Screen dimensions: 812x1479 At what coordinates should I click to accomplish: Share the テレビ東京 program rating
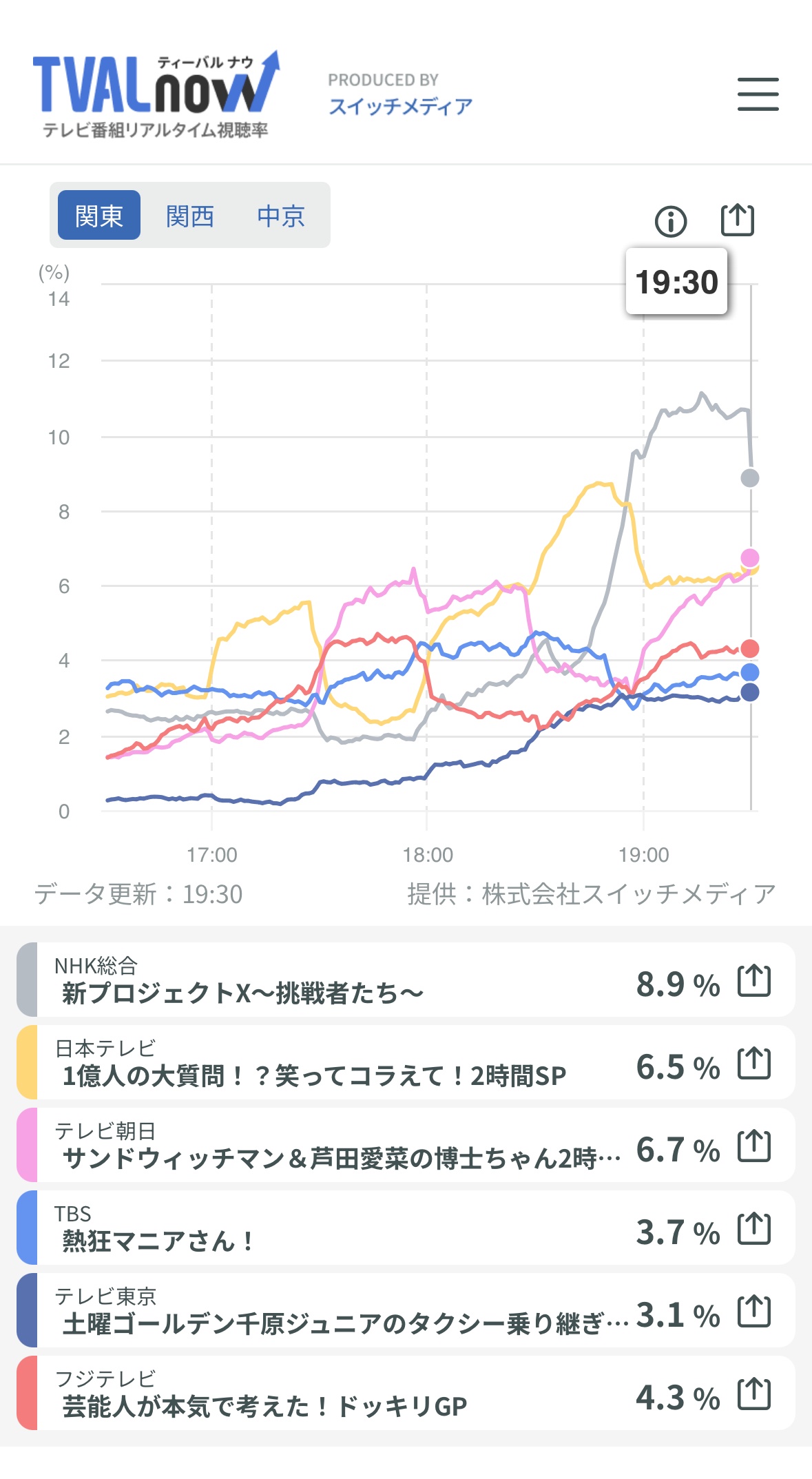(x=754, y=1312)
